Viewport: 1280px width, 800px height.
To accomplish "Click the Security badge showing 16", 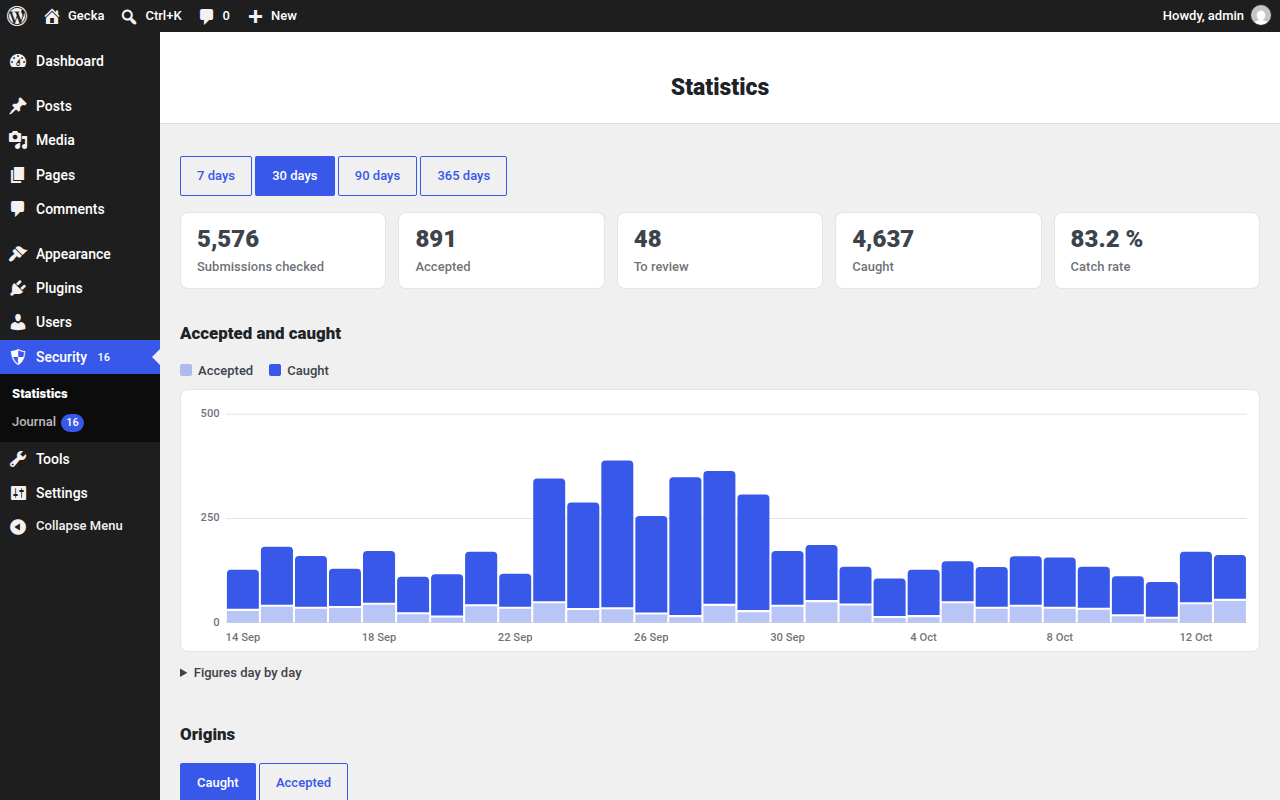I will (104, 357).
